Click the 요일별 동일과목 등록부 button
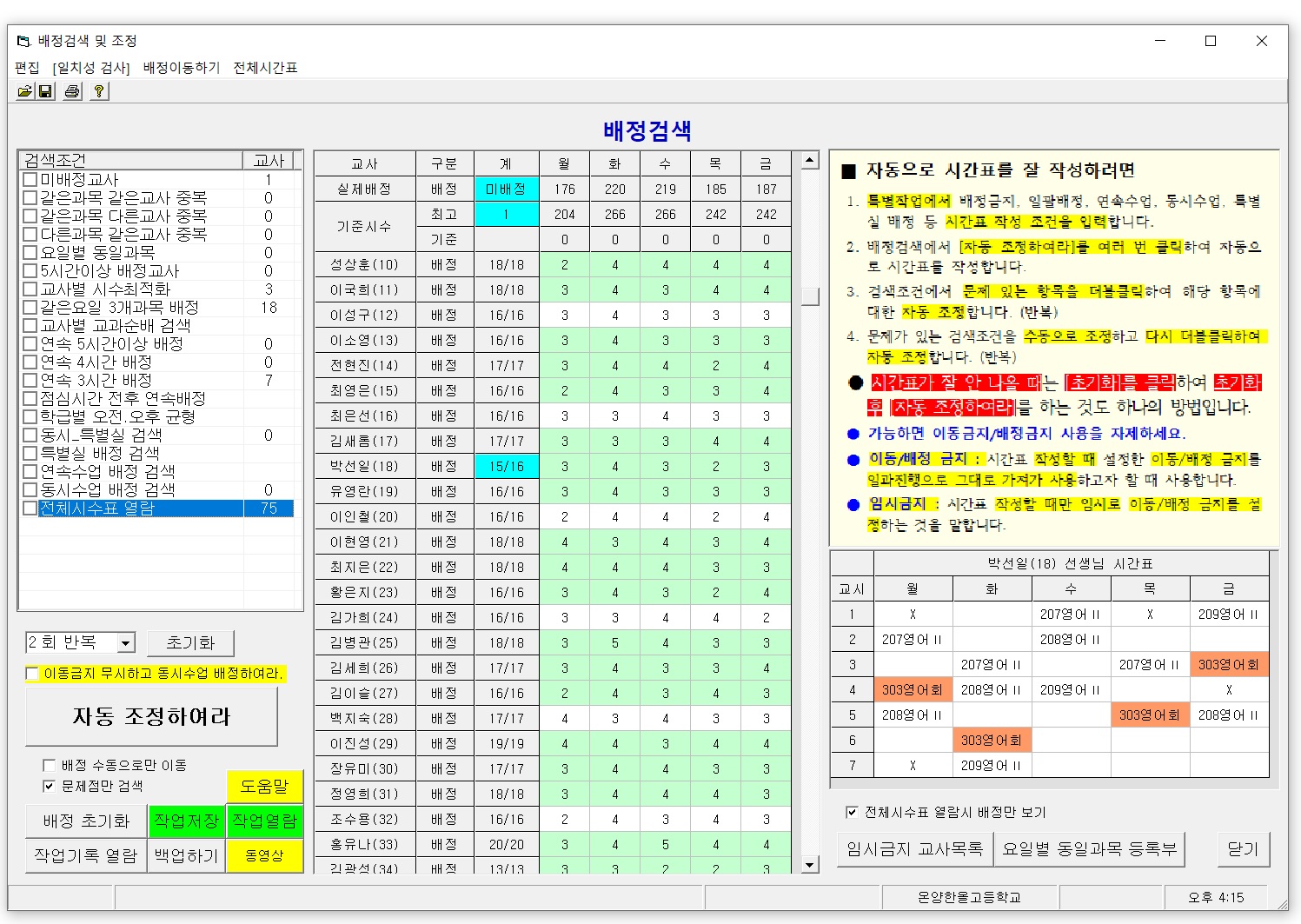The width and height of the screenshot is (1301, 924). 1089,849
